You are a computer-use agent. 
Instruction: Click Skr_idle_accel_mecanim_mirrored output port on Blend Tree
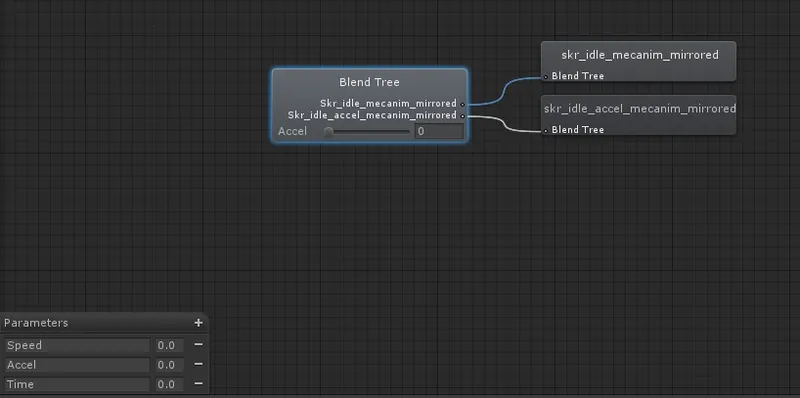pyautogui.click(x=462, y=116)
